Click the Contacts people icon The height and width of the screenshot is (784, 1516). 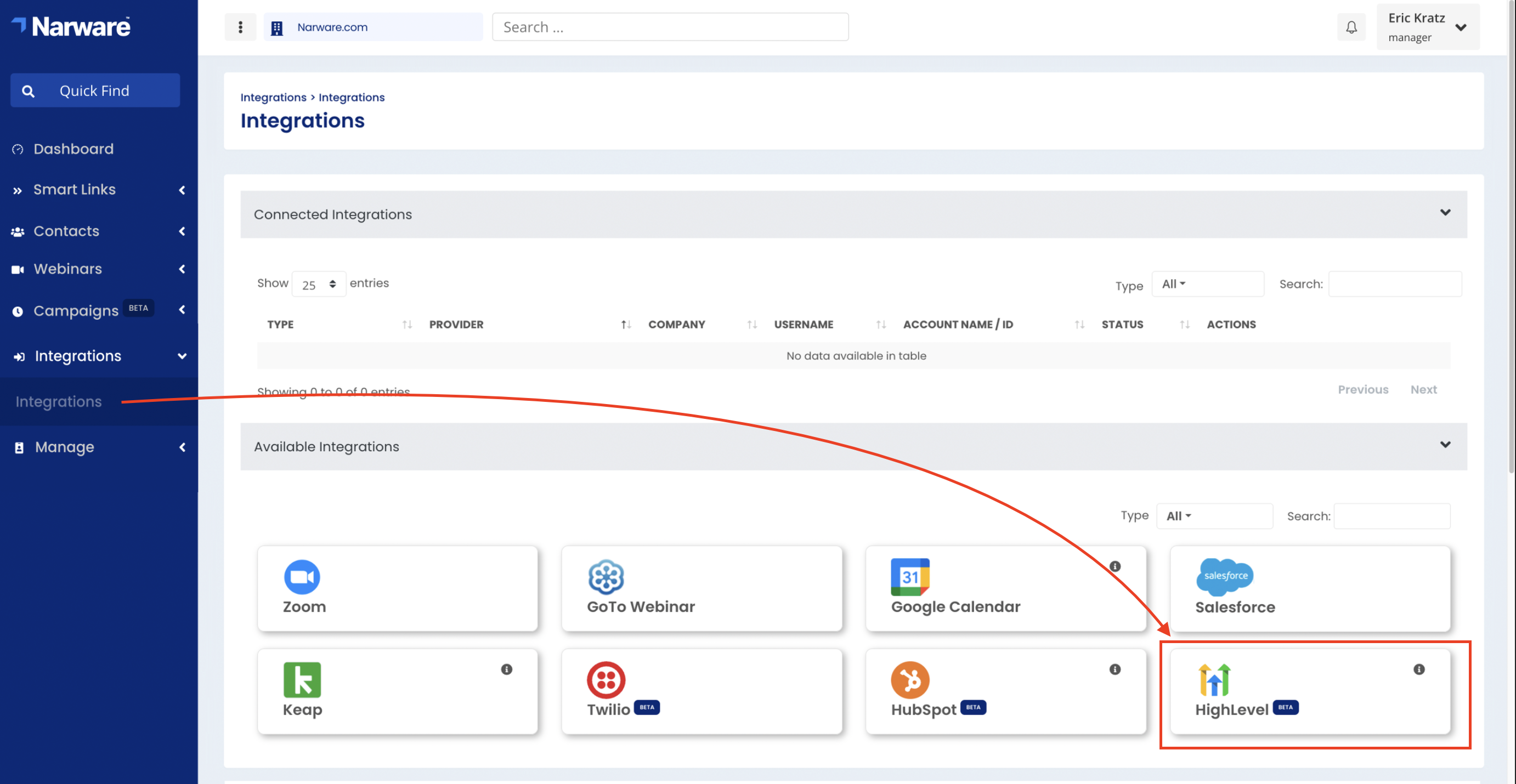18,232
